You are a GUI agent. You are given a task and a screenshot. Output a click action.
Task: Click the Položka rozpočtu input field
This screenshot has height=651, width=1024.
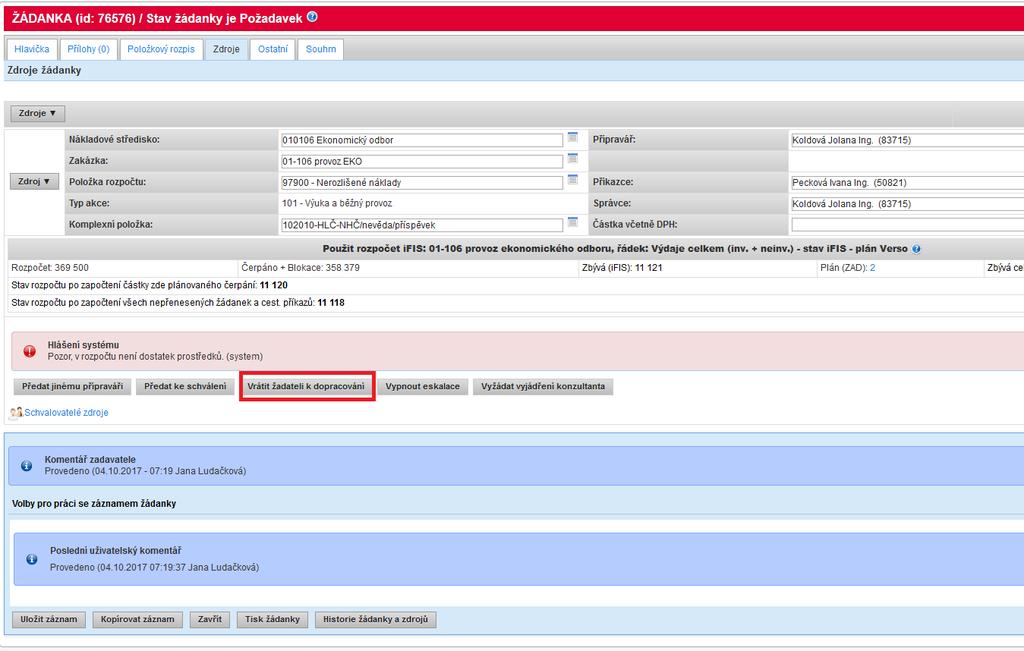(x=422, y=183)
